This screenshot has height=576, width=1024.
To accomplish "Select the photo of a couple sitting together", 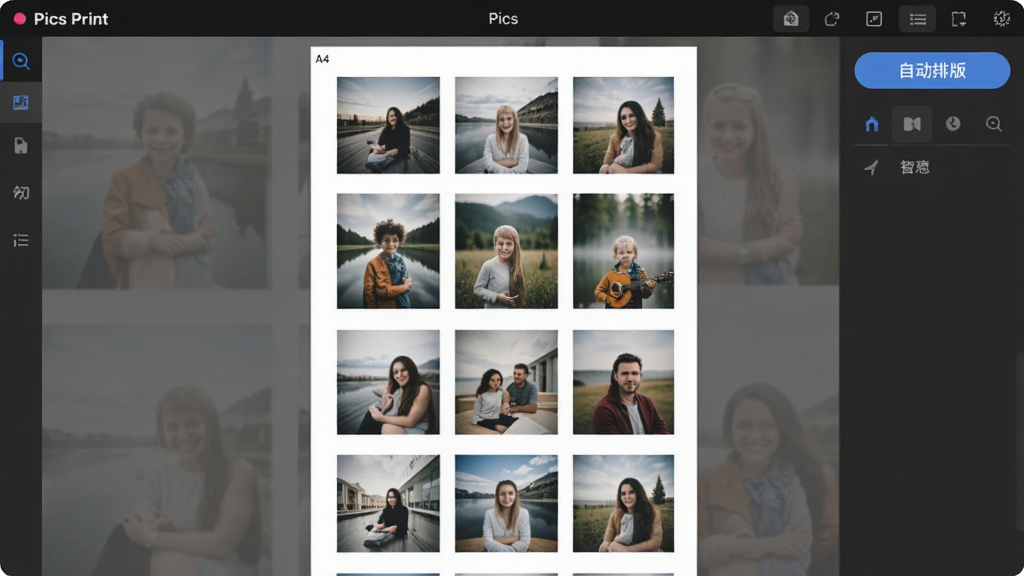I will (x=506, y=382).
